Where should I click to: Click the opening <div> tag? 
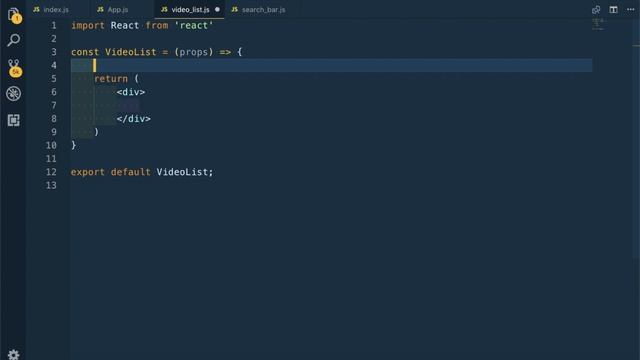coord(131,92)
